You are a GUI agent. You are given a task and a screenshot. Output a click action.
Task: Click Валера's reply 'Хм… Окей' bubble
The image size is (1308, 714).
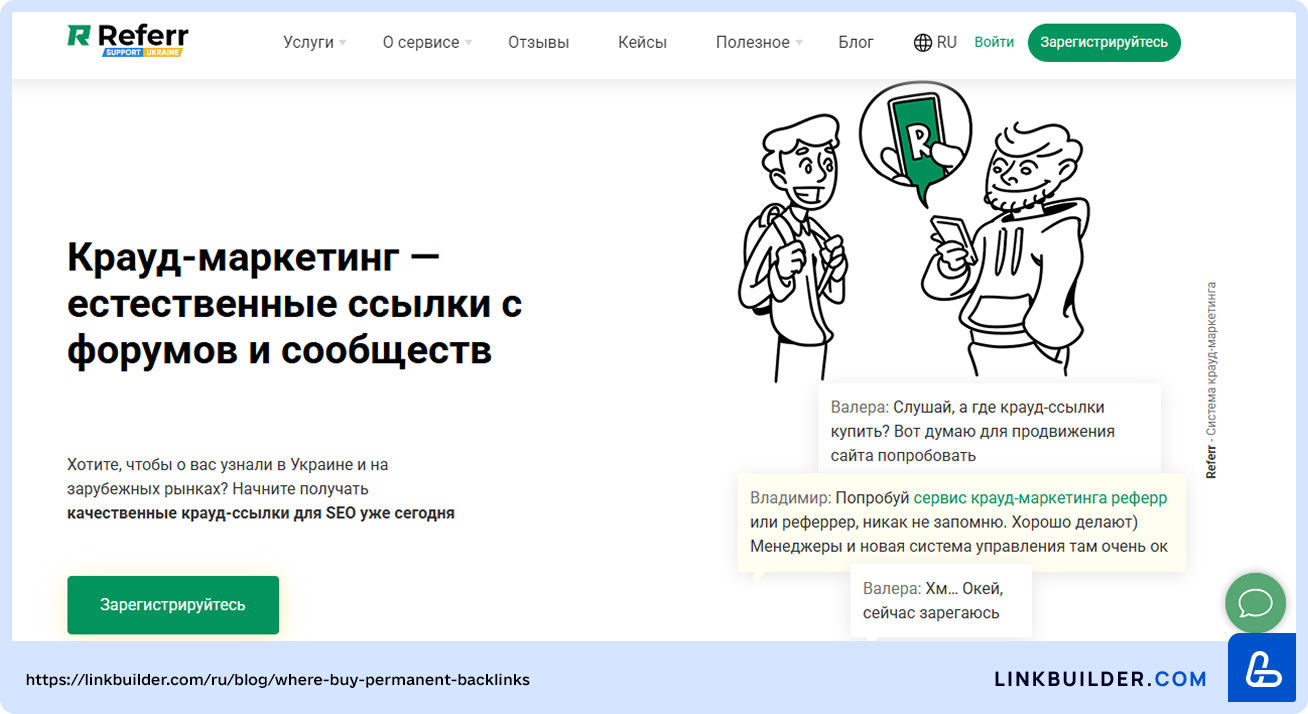(941, 600)
